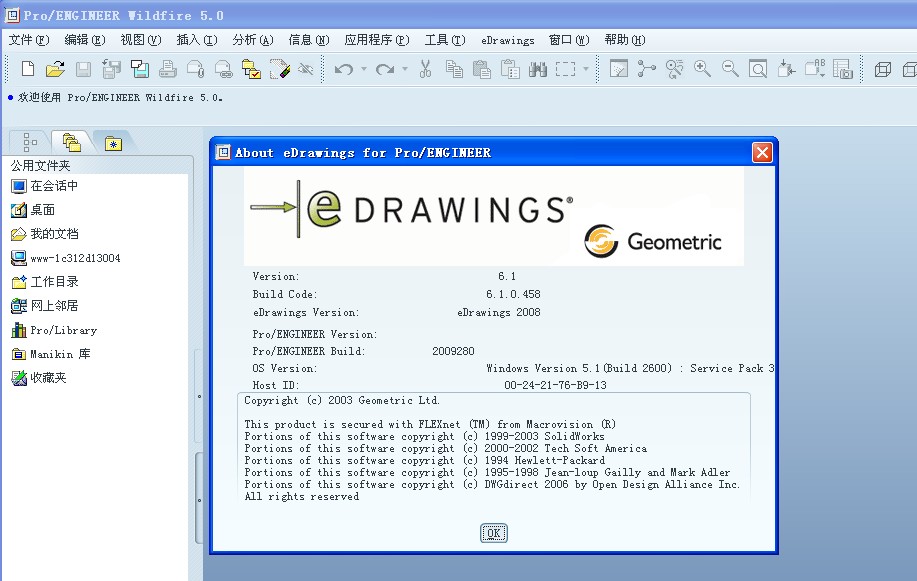Click the New file icon

pos(27,69)
